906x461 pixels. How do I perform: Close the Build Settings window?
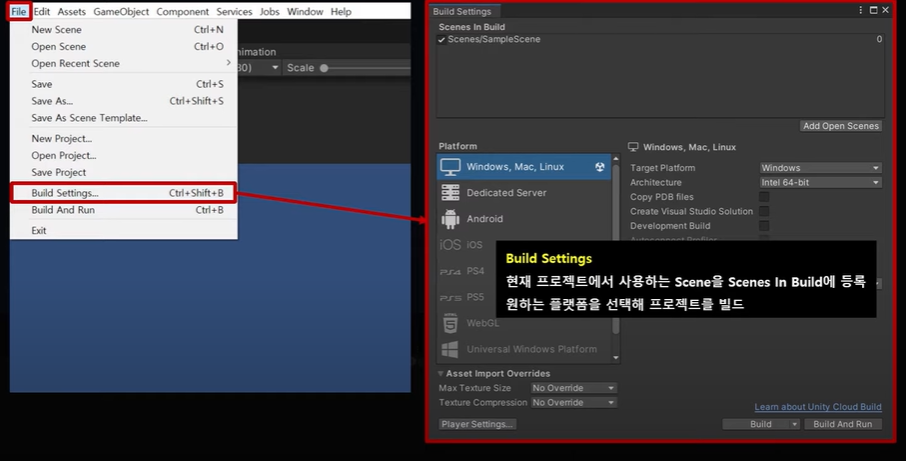pos(885,10)
